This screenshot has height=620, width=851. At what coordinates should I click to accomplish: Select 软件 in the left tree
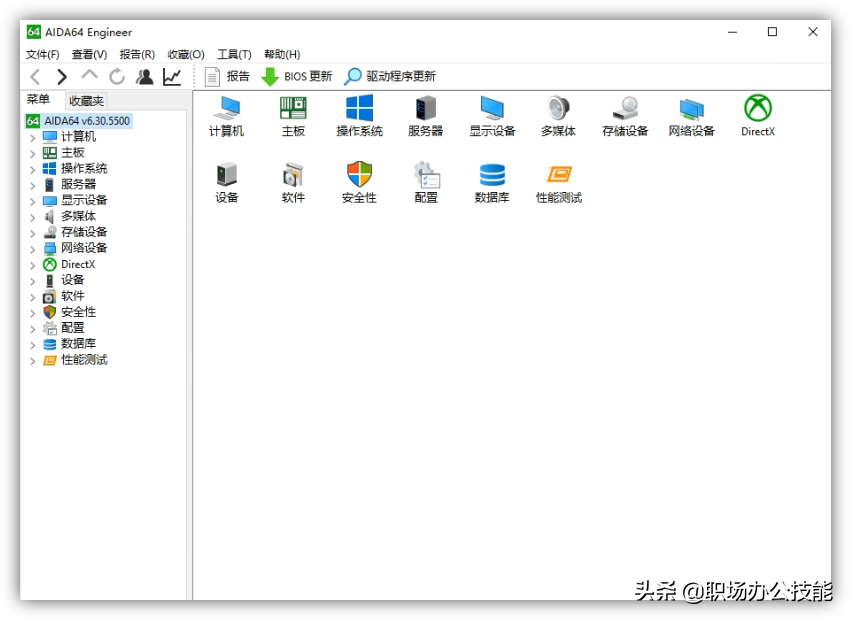(x=72, y=296)
